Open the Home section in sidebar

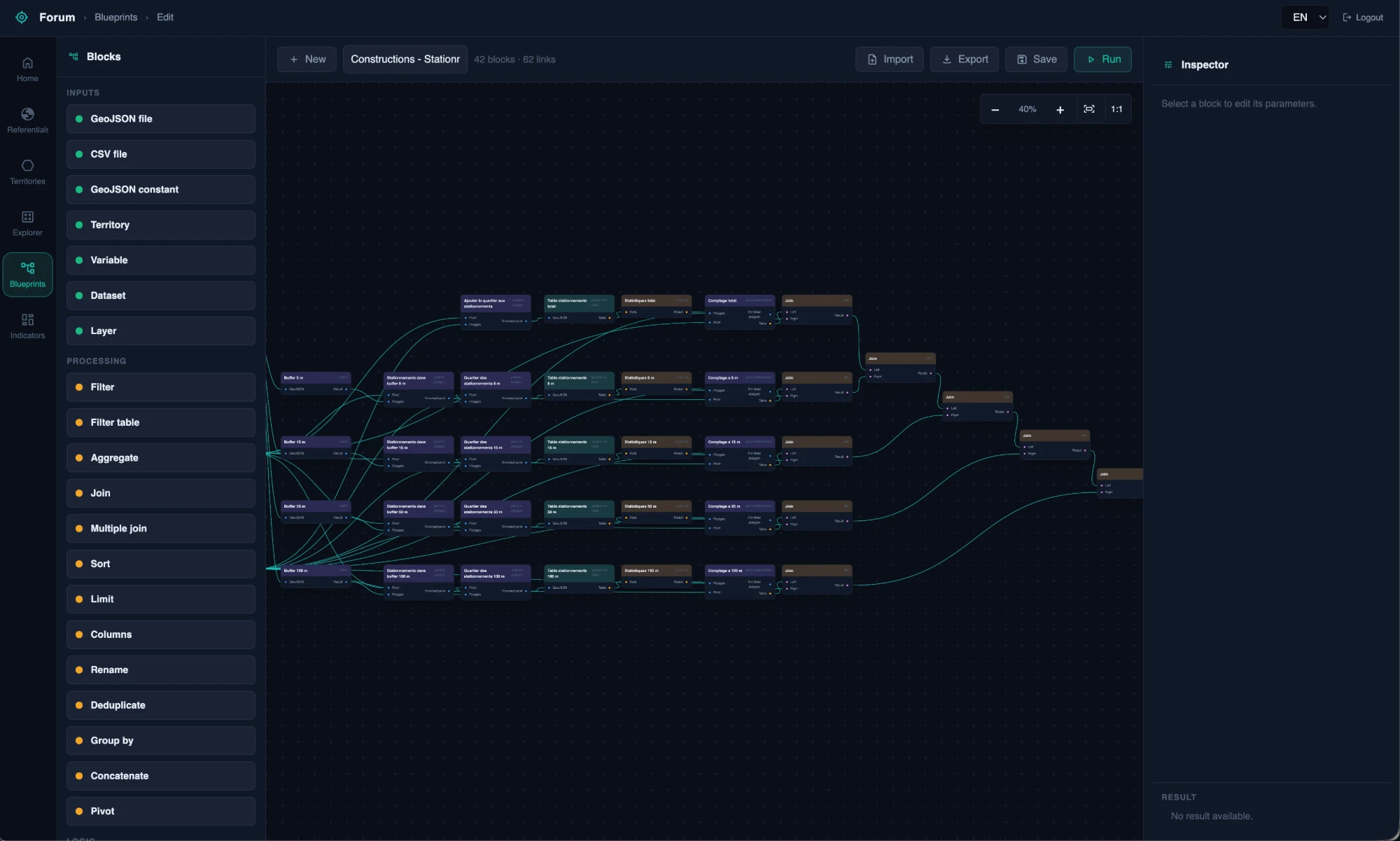28,69
